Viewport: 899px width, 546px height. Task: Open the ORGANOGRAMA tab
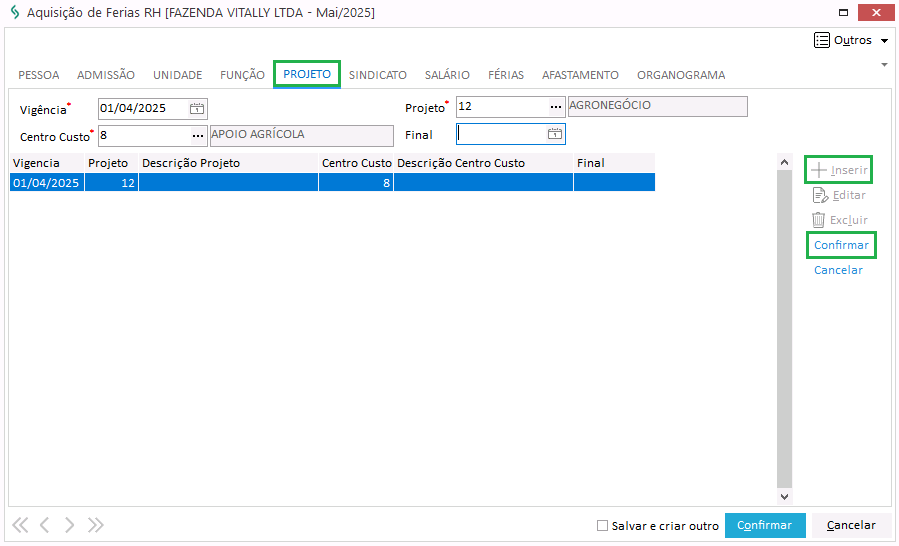point(681,75)
